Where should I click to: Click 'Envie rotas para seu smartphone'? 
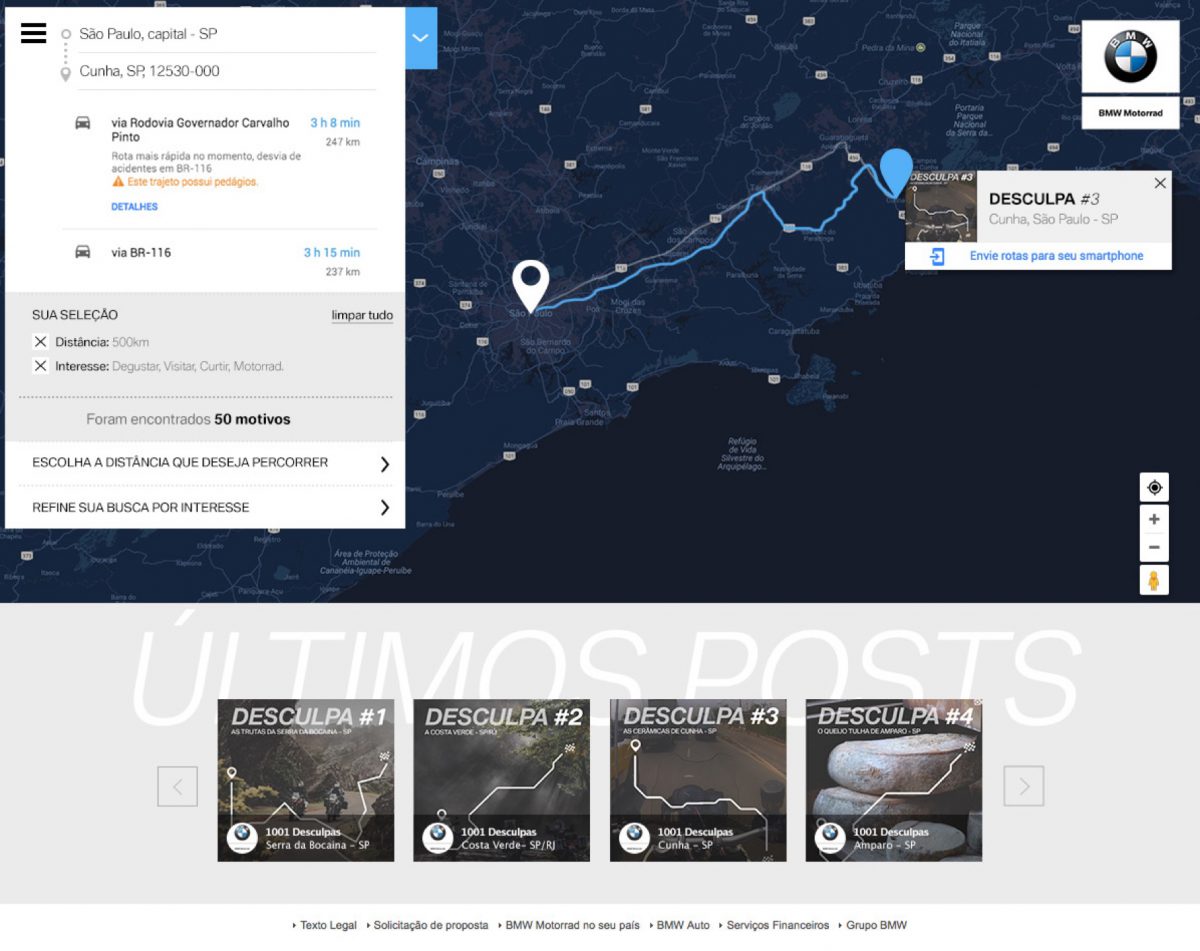coord(1056,256)
